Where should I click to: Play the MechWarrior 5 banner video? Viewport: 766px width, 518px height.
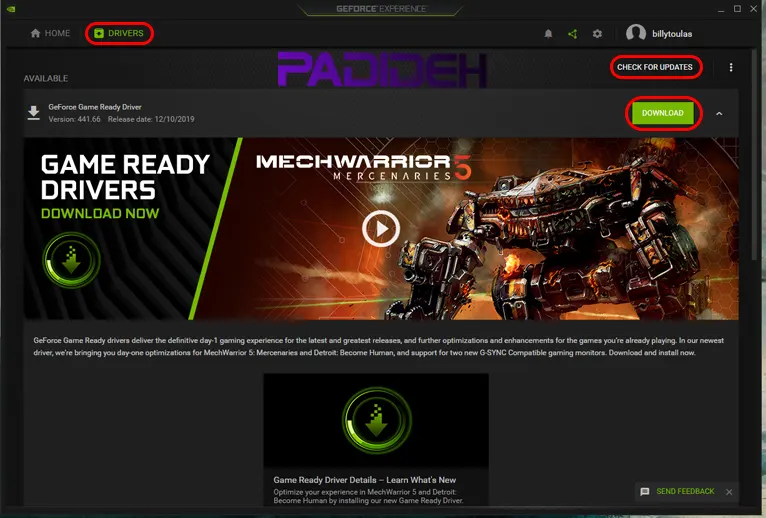pyautogui.click(x=381, y=228)
